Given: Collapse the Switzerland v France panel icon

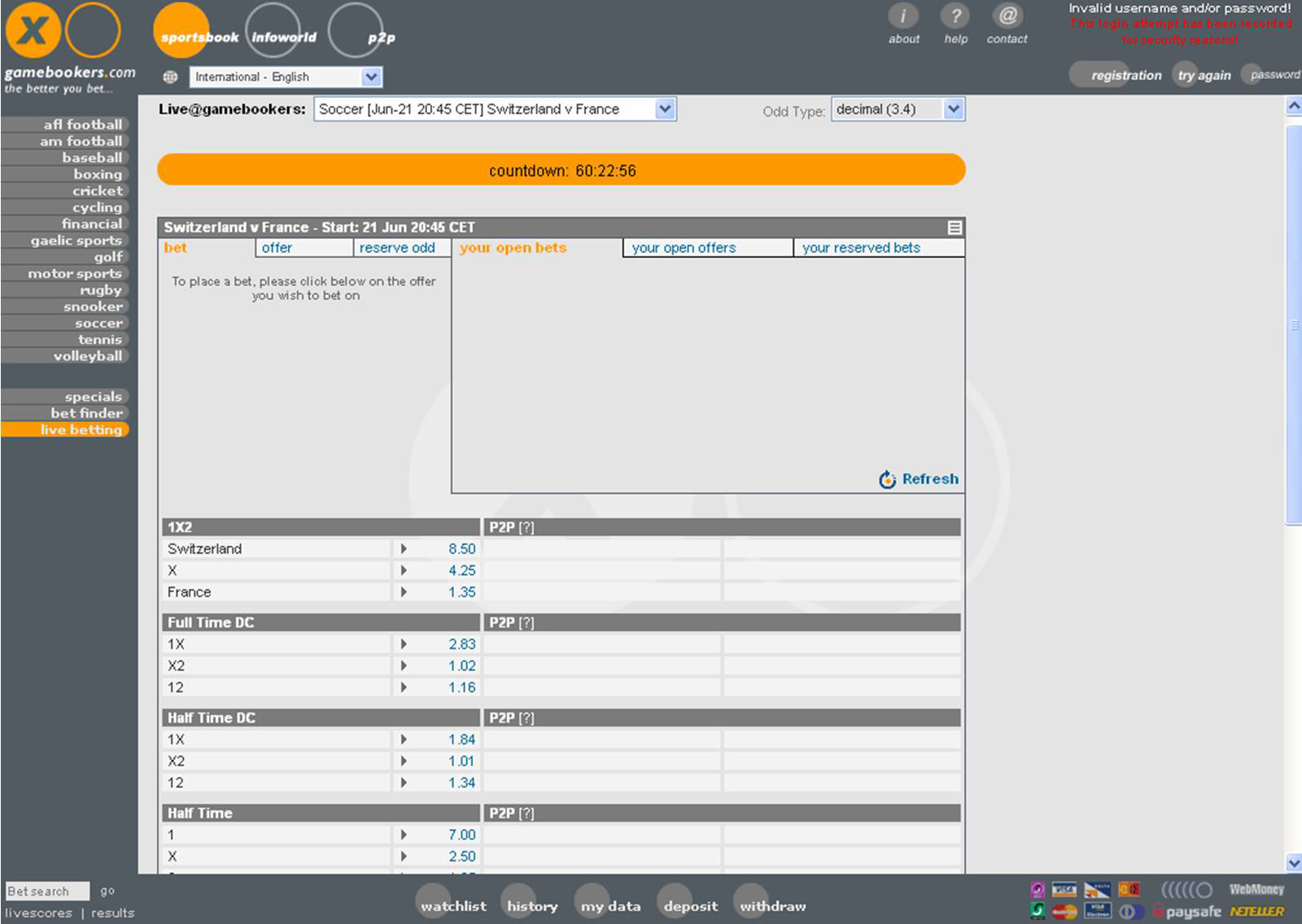Looking at the screenshot, I should point(955,228).
